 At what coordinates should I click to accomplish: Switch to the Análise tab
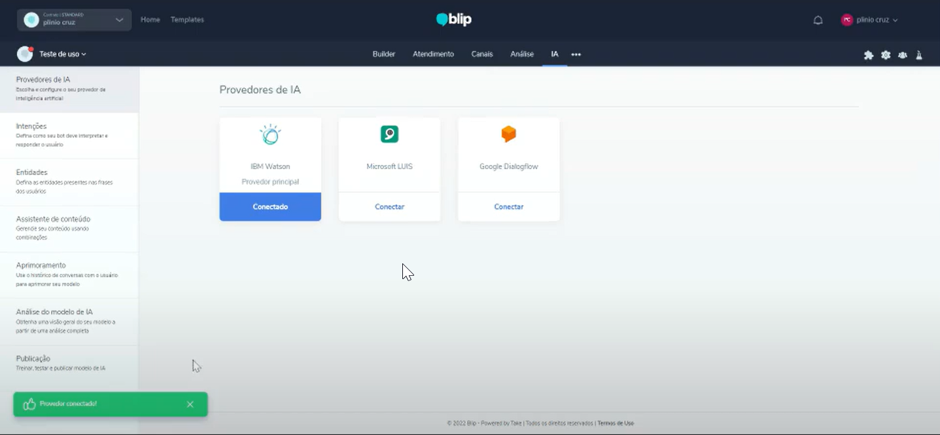(522, 54)
